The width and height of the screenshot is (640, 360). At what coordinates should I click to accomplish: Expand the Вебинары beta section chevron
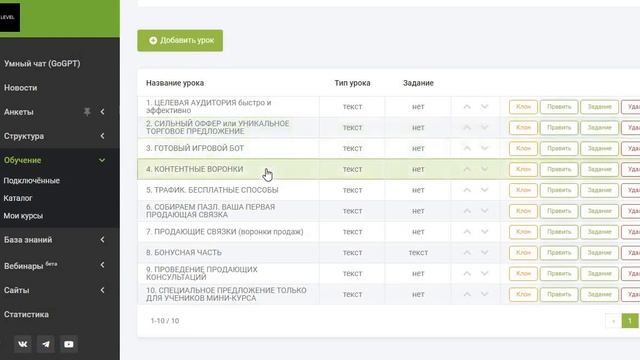tap(102, 265)
